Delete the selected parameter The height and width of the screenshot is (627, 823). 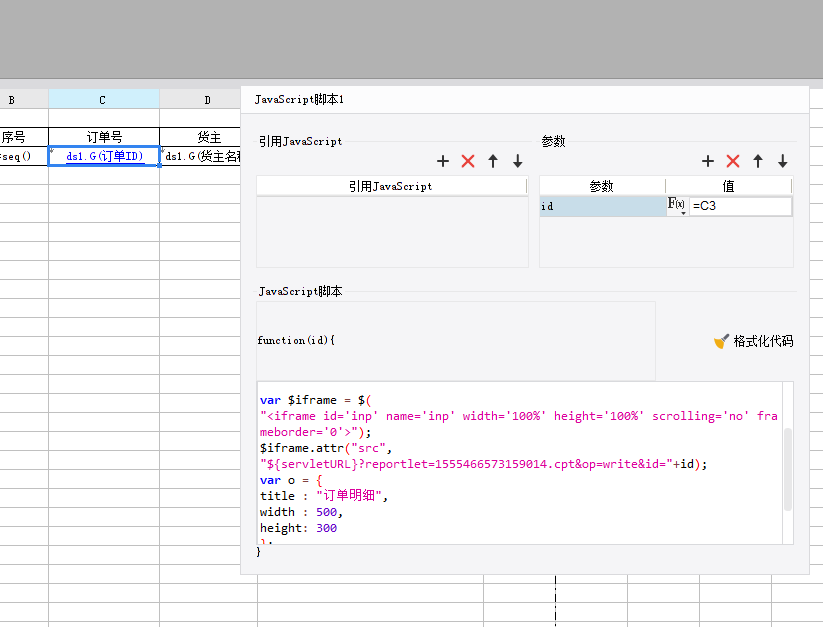[733, 161]
